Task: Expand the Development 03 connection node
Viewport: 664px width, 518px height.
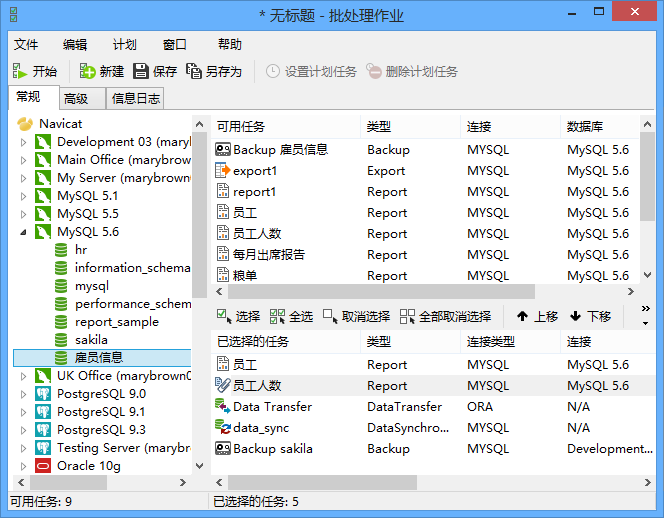Action: [x=24, y=142]
